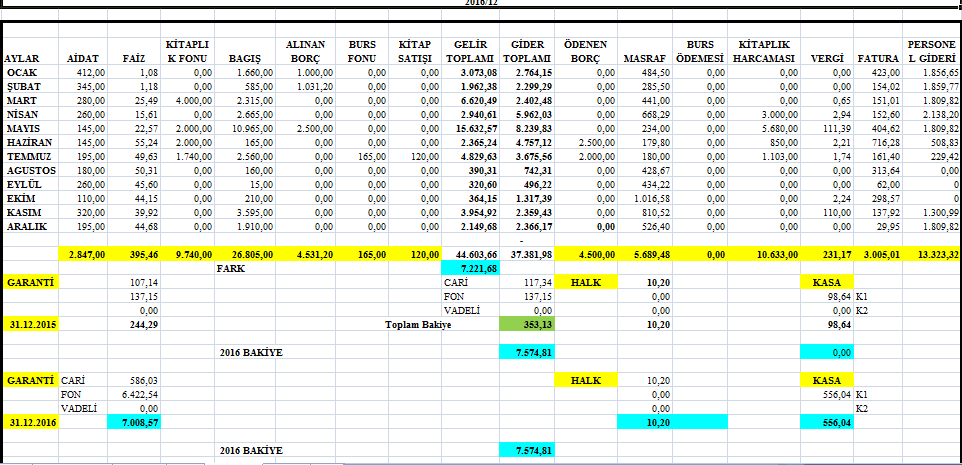Select the GİDER TOPLAMI column header
Image resolution: width=962 pixels, height=465 pixels.
[527, 52]
